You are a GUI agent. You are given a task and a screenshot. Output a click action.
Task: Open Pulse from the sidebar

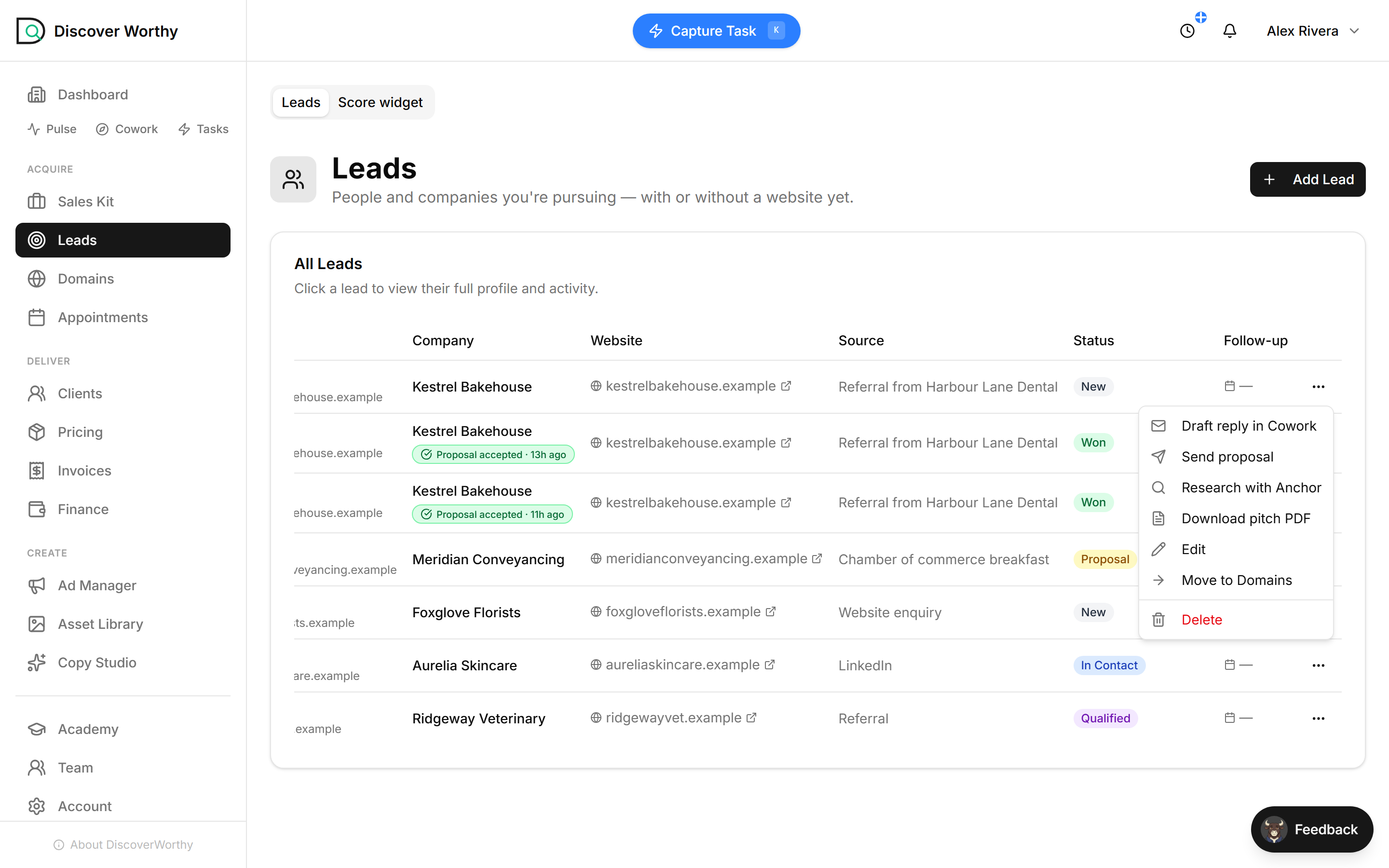[x=52, y=129]
